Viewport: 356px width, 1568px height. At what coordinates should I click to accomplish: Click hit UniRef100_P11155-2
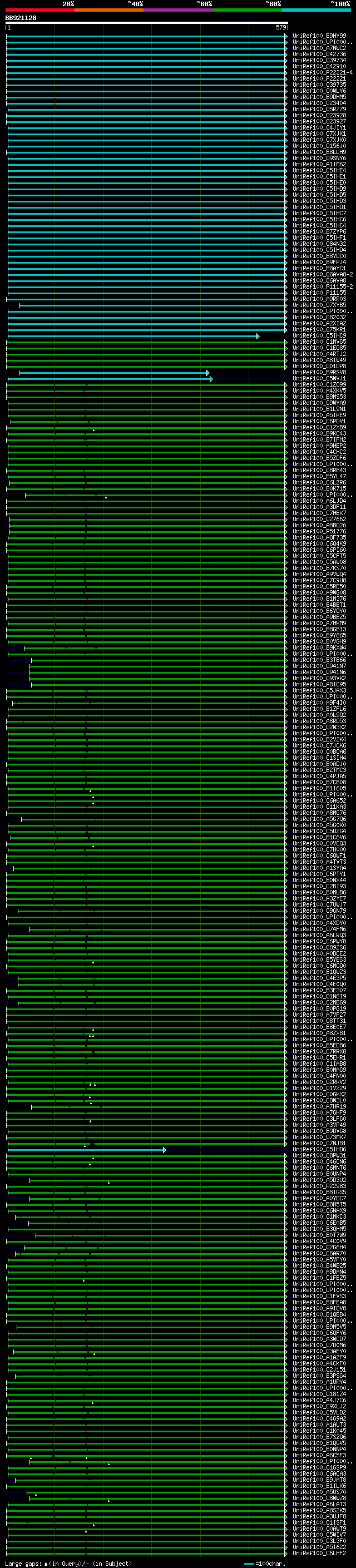coord(323,286)
